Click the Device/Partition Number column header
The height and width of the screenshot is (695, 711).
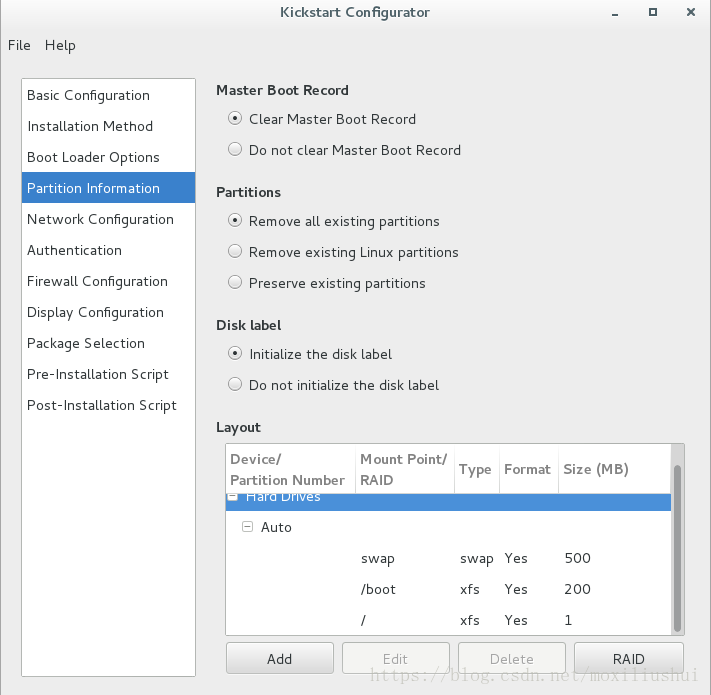[290, 469]
